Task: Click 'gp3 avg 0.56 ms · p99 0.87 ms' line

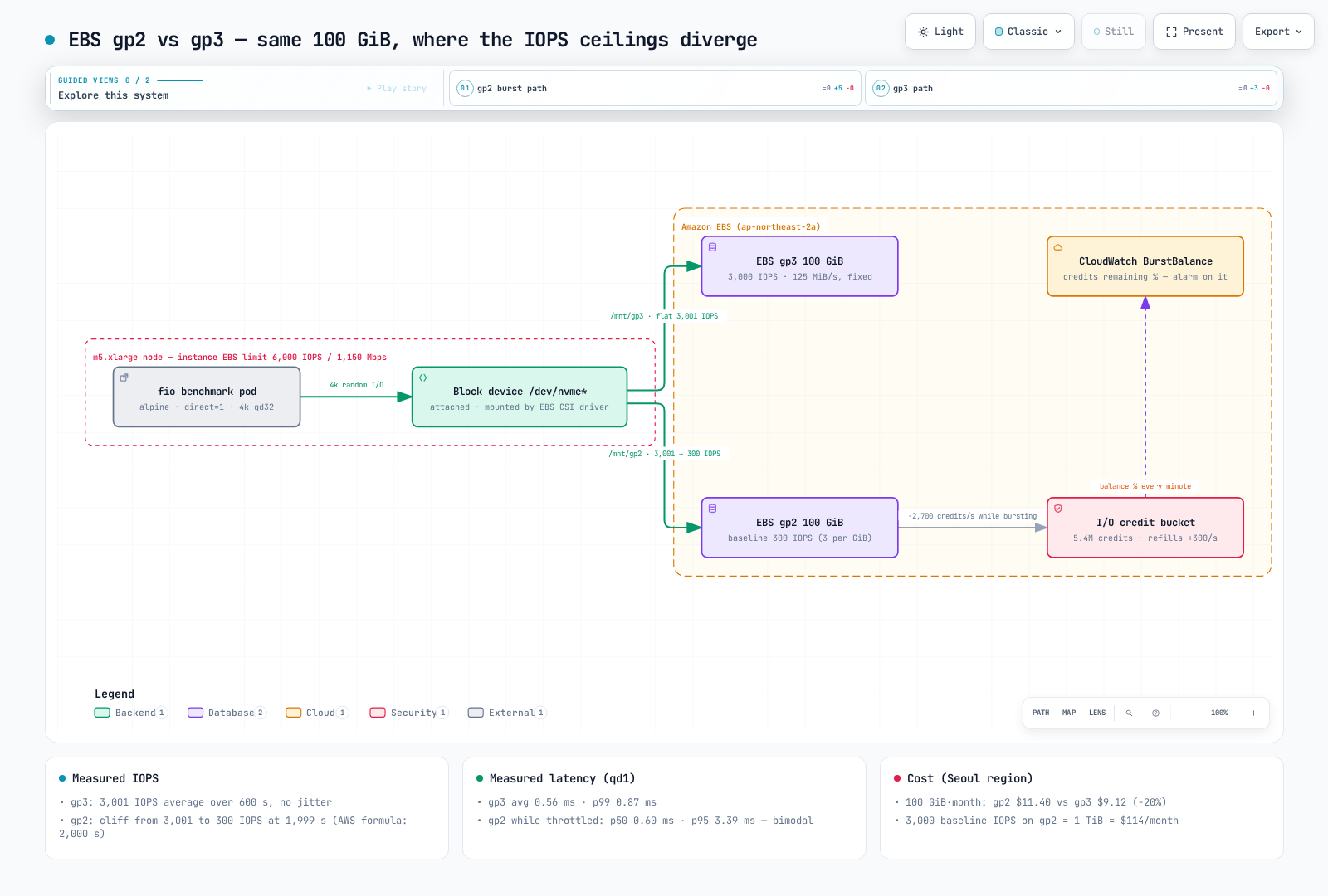Action: point(572,802)
